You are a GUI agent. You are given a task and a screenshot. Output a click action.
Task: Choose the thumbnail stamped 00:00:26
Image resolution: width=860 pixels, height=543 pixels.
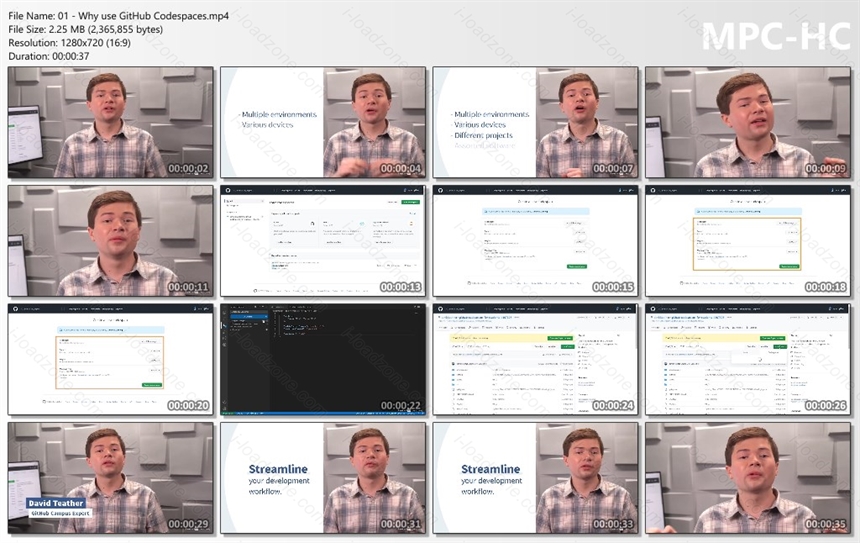point(748,359)
